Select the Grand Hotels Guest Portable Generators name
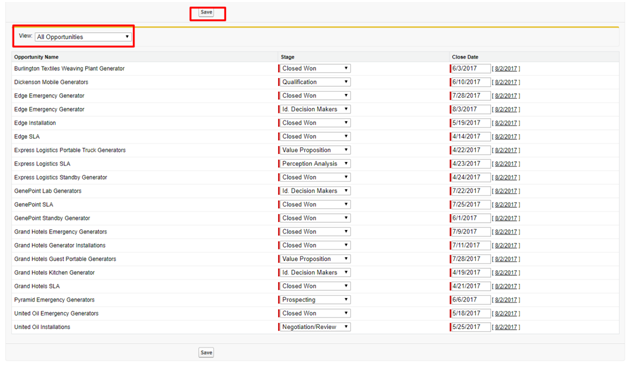This screenshot has height=369, width=628. 65,259
